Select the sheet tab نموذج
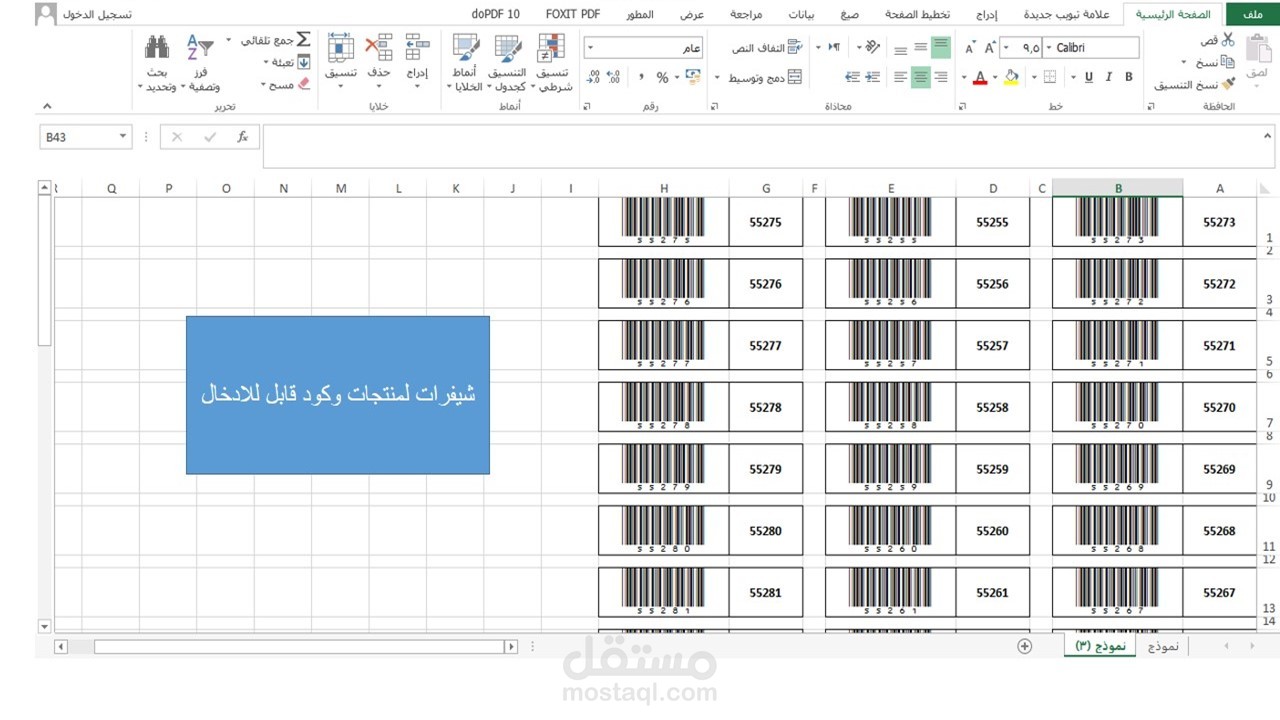1280x720 pixels. (x=1162, y=646)
